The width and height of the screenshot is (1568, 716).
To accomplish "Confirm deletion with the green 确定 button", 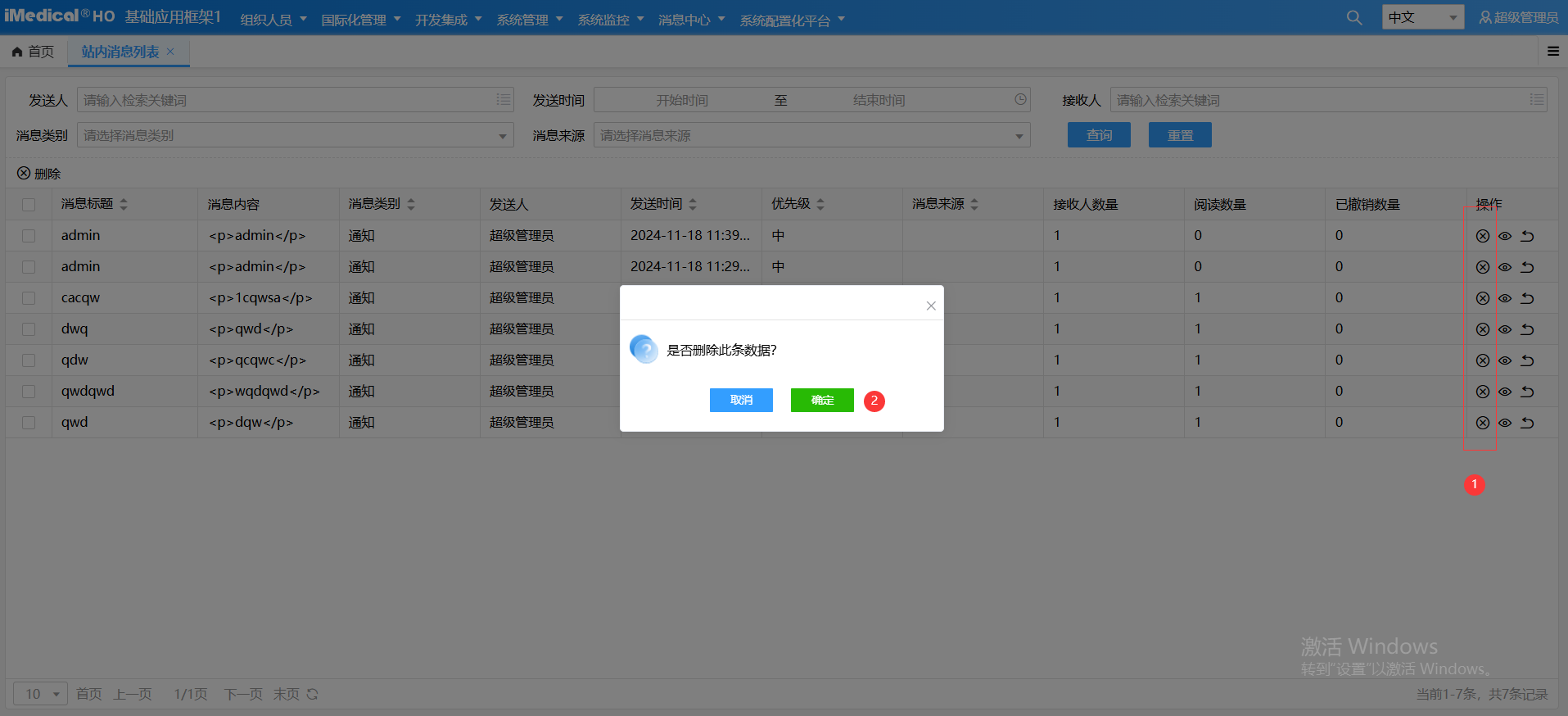I will (822, 400).
